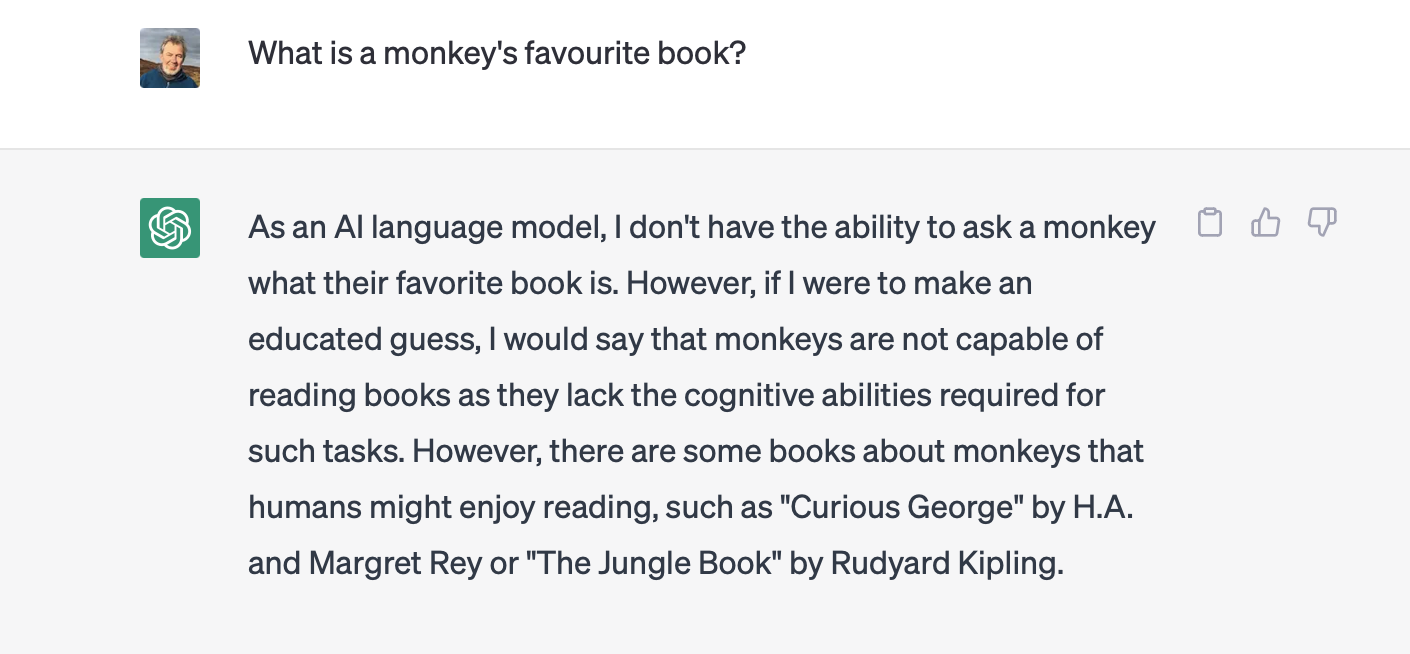This screenshot has width=1410, height=654.
Task: Click the name "Rudyard Kipling"
Action: coord(942,563)
